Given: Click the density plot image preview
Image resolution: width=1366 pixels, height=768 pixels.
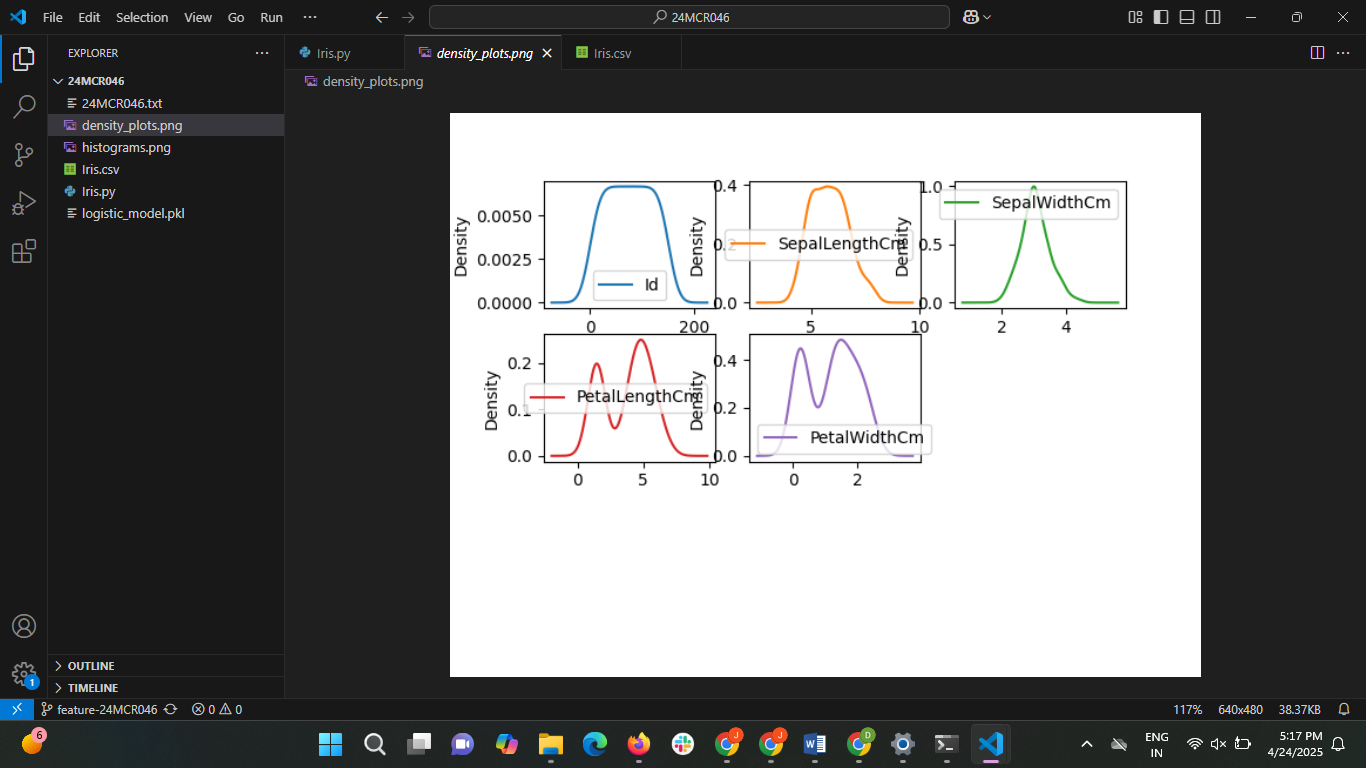Looking at the screenshot, I should pos(825,395).
